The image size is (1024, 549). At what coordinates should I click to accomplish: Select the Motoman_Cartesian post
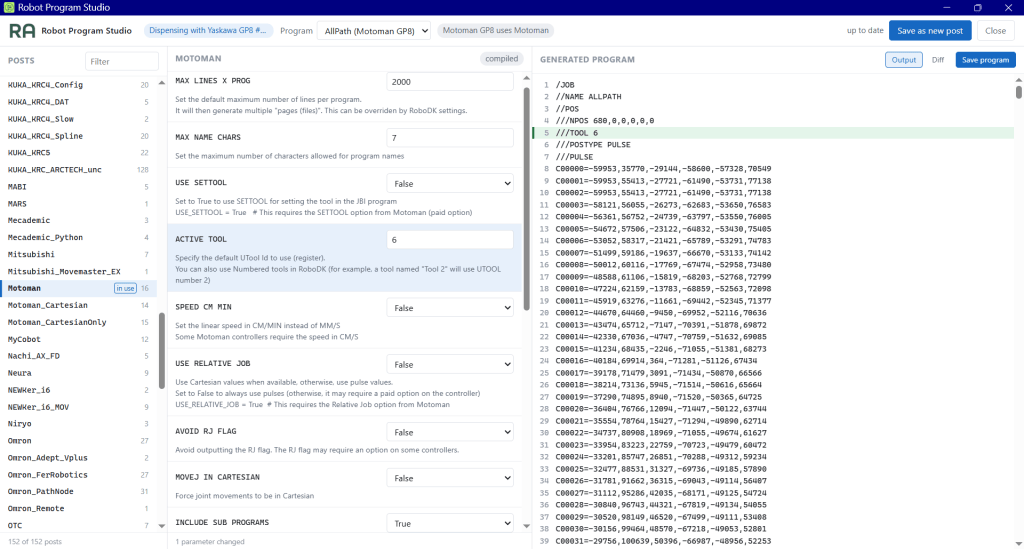tap(78, 305)
